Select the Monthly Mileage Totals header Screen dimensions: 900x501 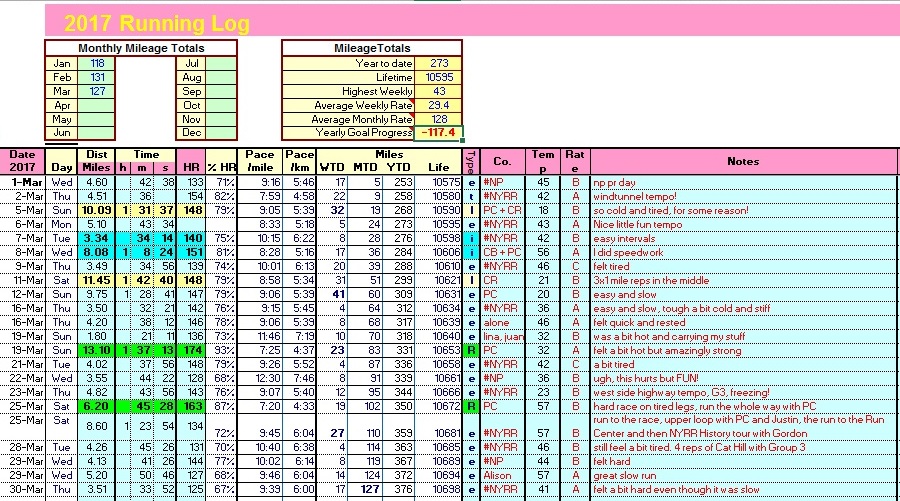click(141, 48)
